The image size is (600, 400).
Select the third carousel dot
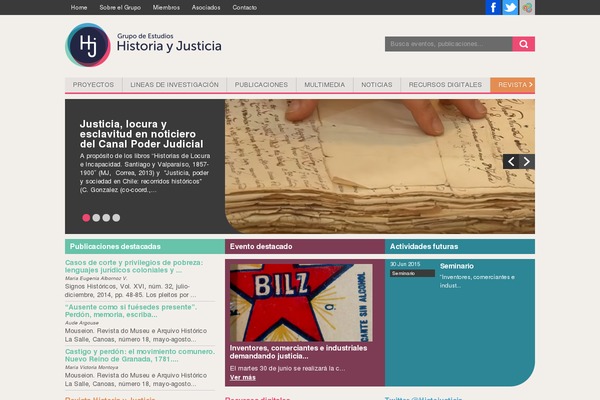(106, 217)
